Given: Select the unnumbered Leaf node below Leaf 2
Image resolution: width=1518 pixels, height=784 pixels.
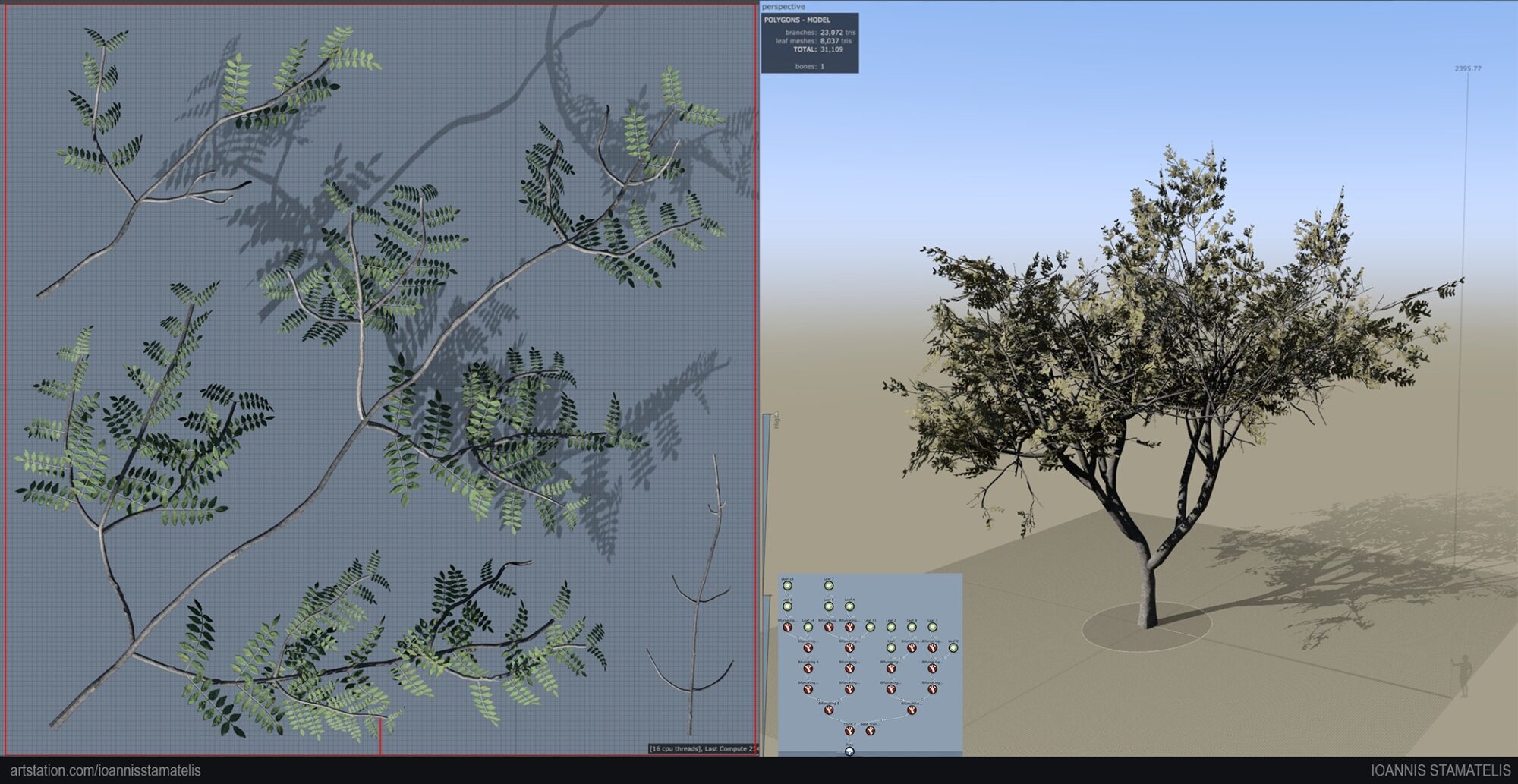Looking at the screenshot, I should 891,647.
